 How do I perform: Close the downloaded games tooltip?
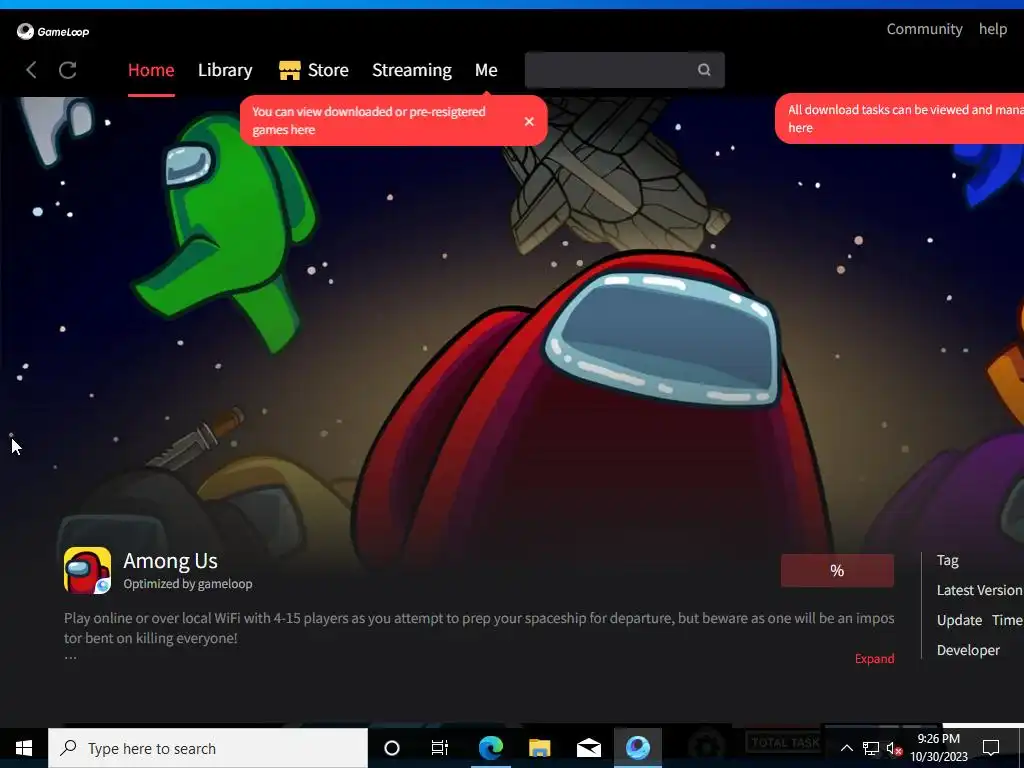[529, 121]
